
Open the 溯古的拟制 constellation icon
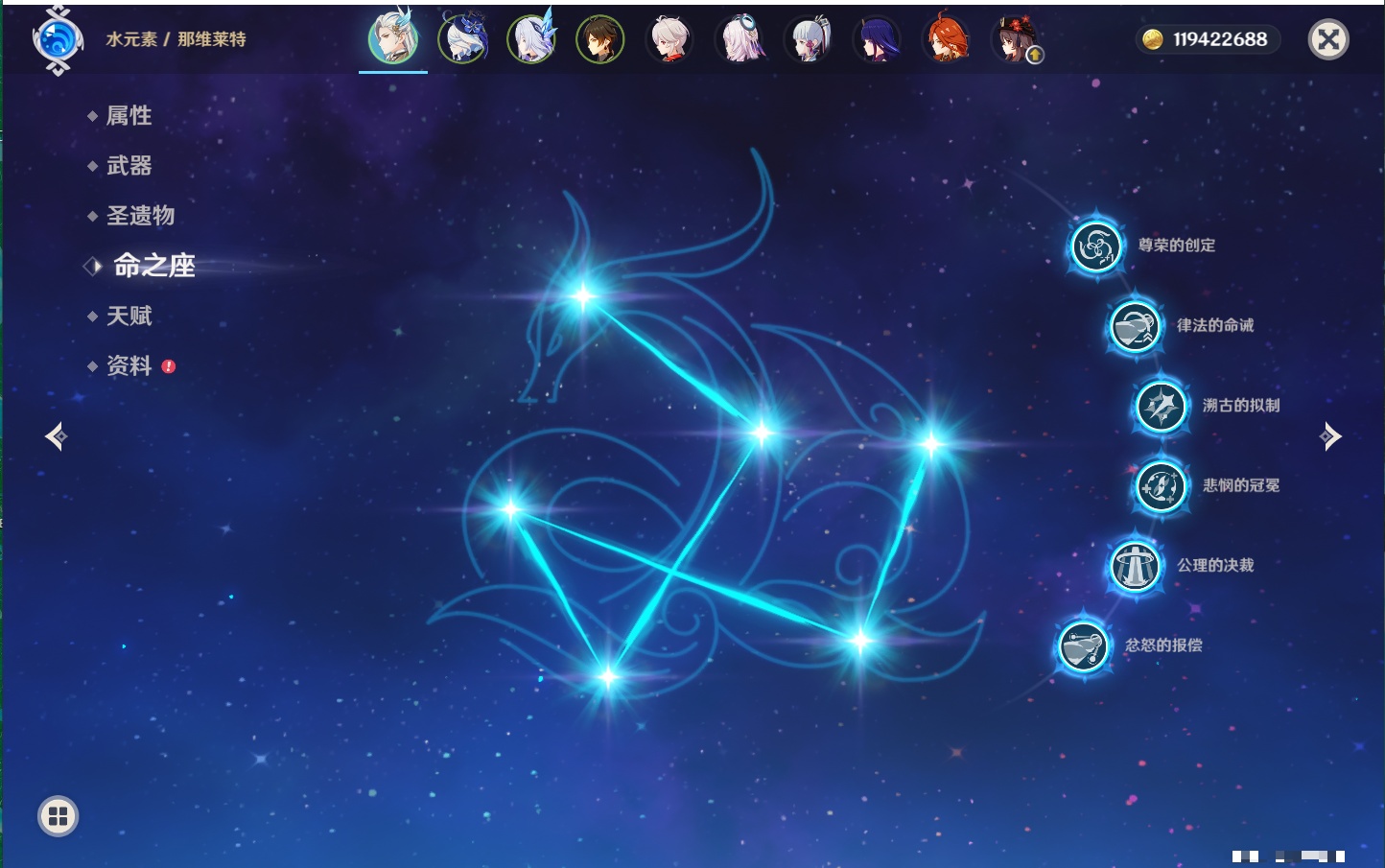[1161, 406]
